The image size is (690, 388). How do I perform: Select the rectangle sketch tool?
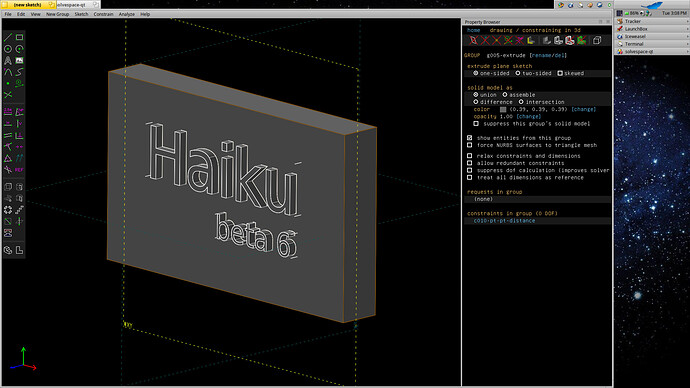[x=19, y=37]
